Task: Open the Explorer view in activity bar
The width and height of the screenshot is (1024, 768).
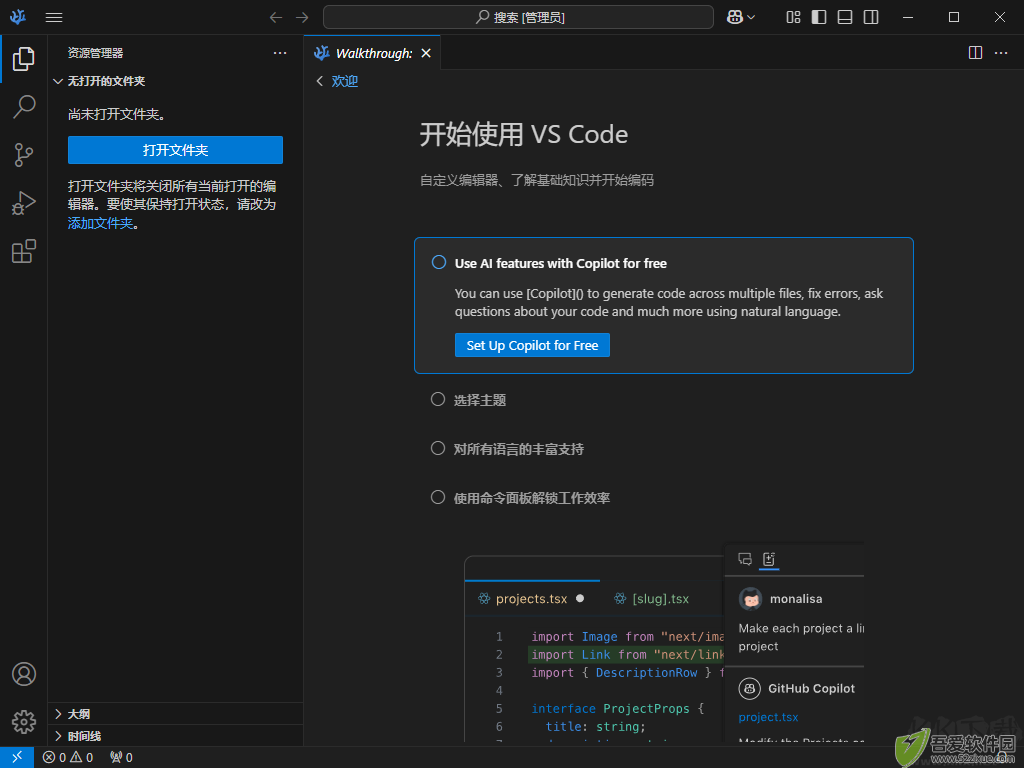Action: (x=24, y=59)
